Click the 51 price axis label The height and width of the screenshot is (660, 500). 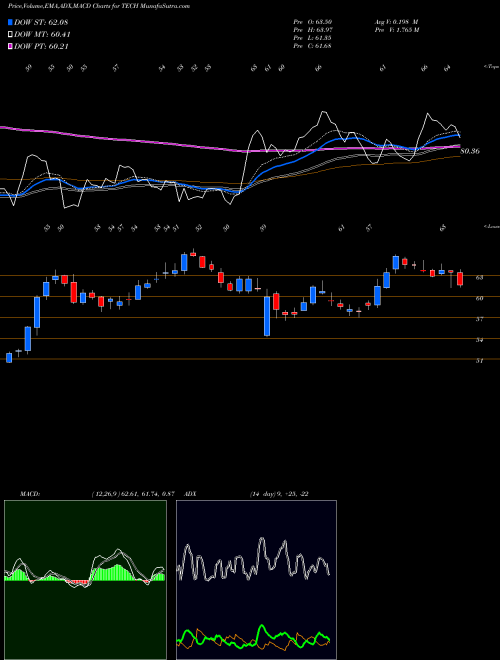479,361
